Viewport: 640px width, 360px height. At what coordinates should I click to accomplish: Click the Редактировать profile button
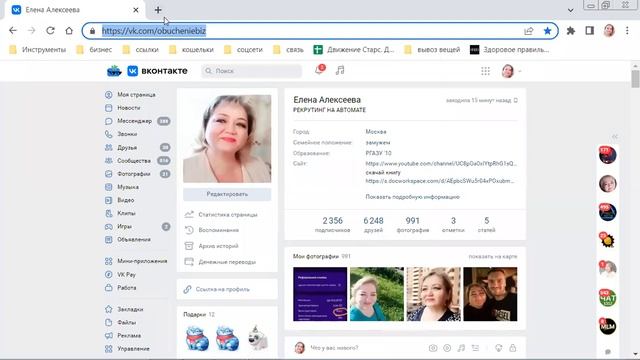click(x=227, y=194)
